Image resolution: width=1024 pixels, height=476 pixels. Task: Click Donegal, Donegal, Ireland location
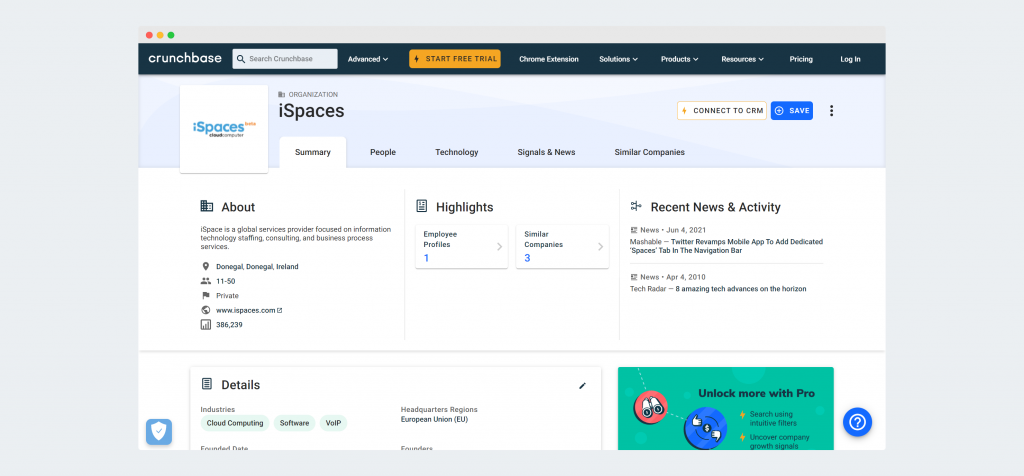[257, 266]
